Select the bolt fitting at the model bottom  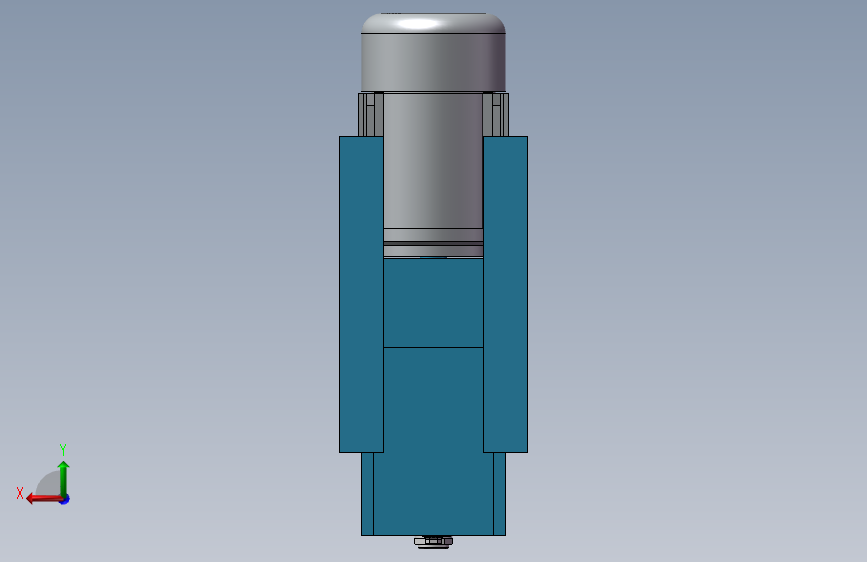click(434, 542)
